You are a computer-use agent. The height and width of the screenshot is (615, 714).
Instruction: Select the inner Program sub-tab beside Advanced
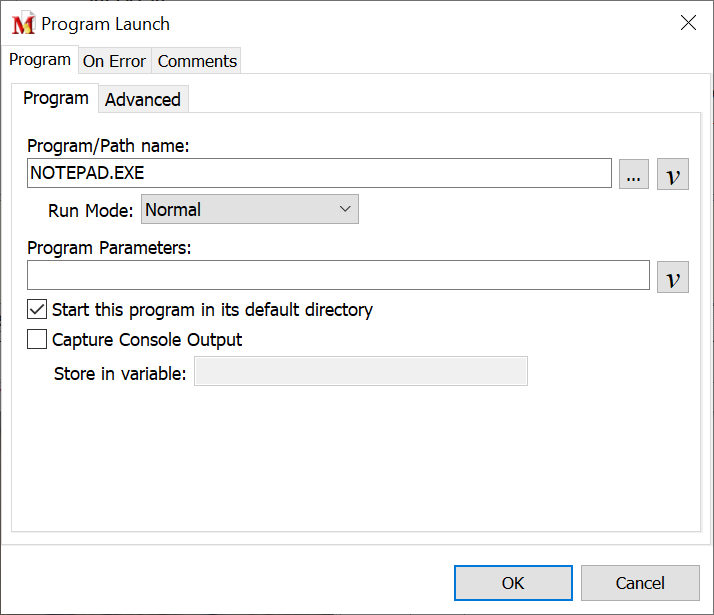(x=56, y=98)
